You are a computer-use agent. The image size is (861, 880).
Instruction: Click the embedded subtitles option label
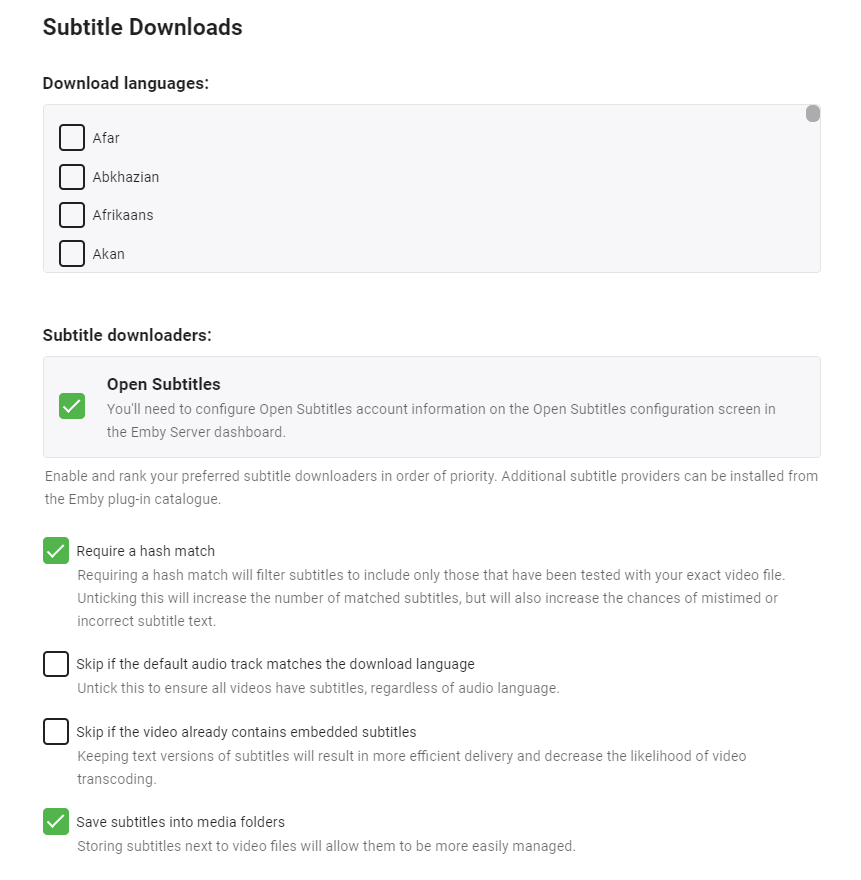click(246, 732)
